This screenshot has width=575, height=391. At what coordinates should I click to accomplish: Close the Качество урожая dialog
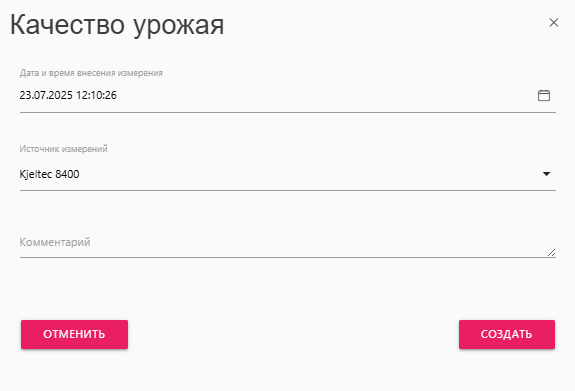(x=553, y=23)
